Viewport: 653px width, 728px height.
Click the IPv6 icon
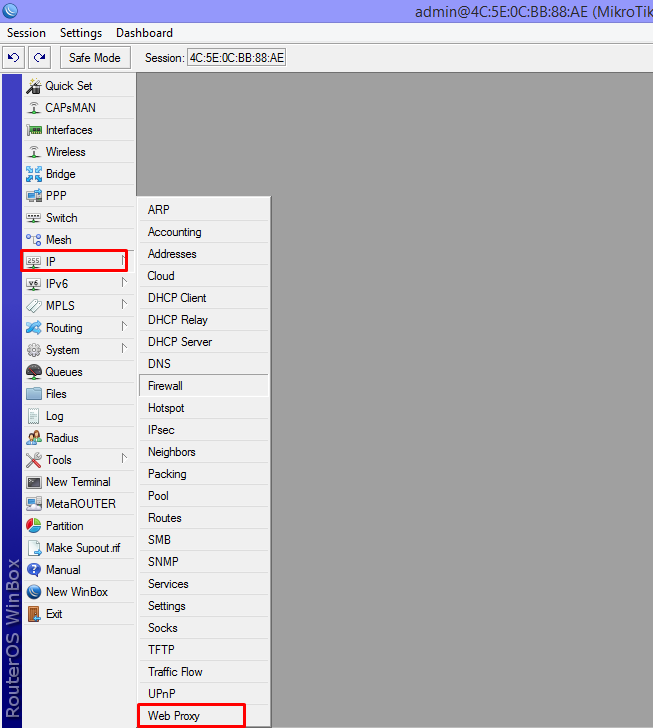[33, 284]
